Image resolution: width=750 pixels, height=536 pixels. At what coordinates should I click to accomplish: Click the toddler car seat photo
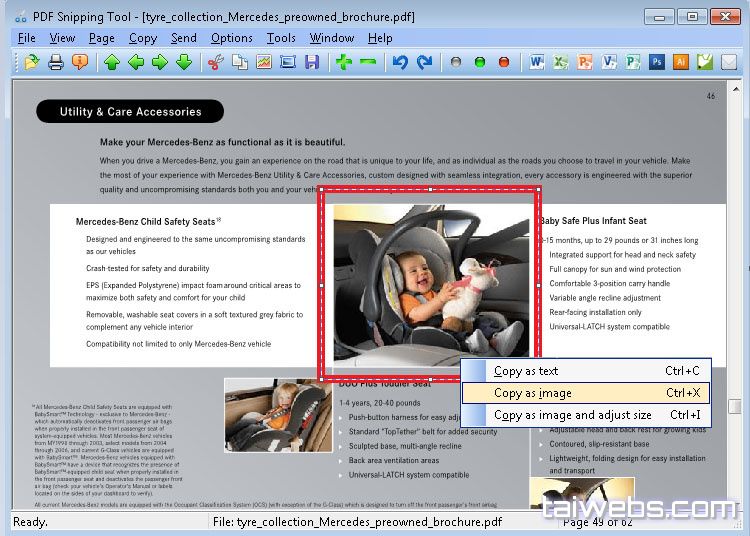tap(278, 415)
